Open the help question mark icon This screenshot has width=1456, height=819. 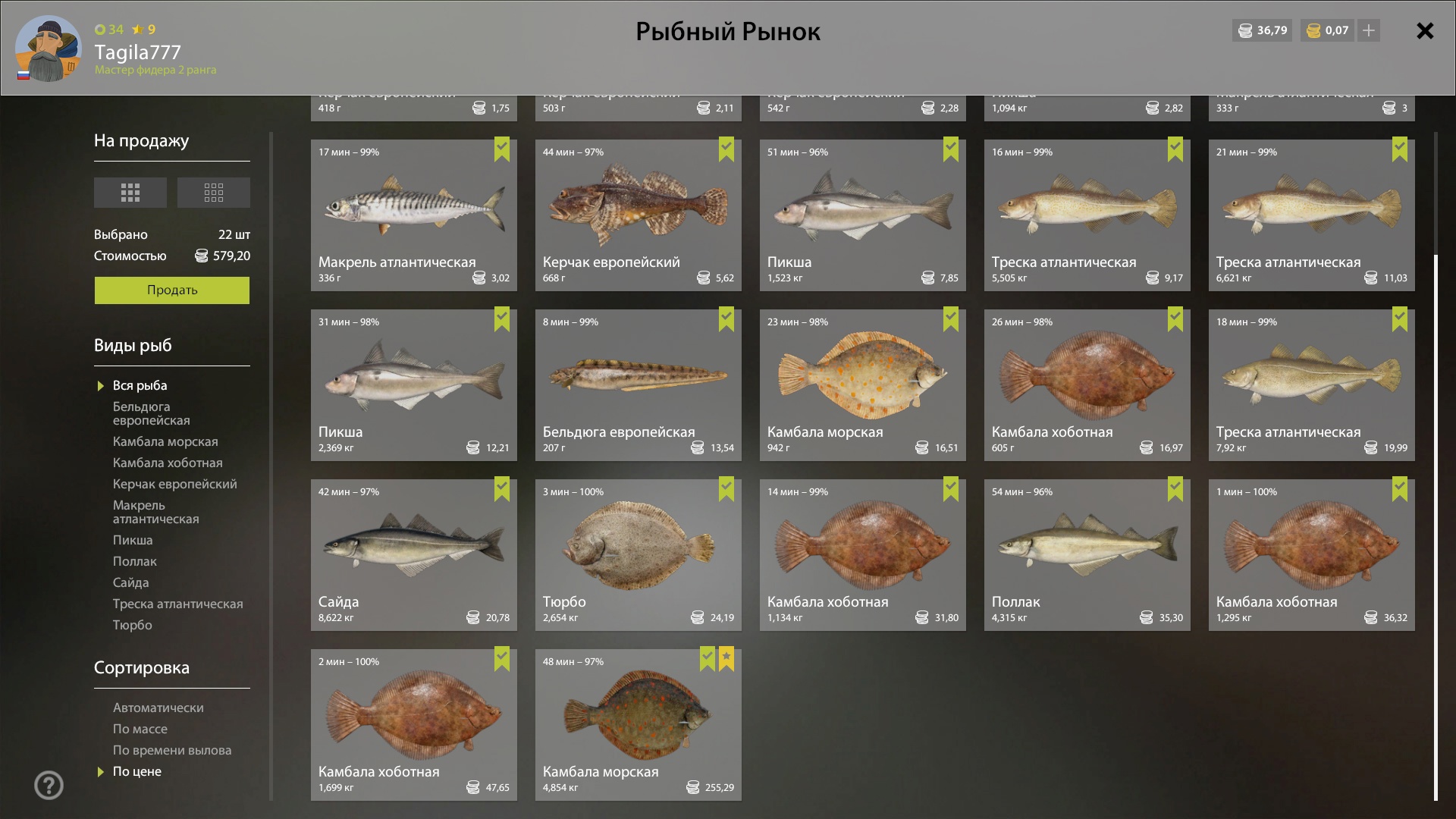[49, 785]
